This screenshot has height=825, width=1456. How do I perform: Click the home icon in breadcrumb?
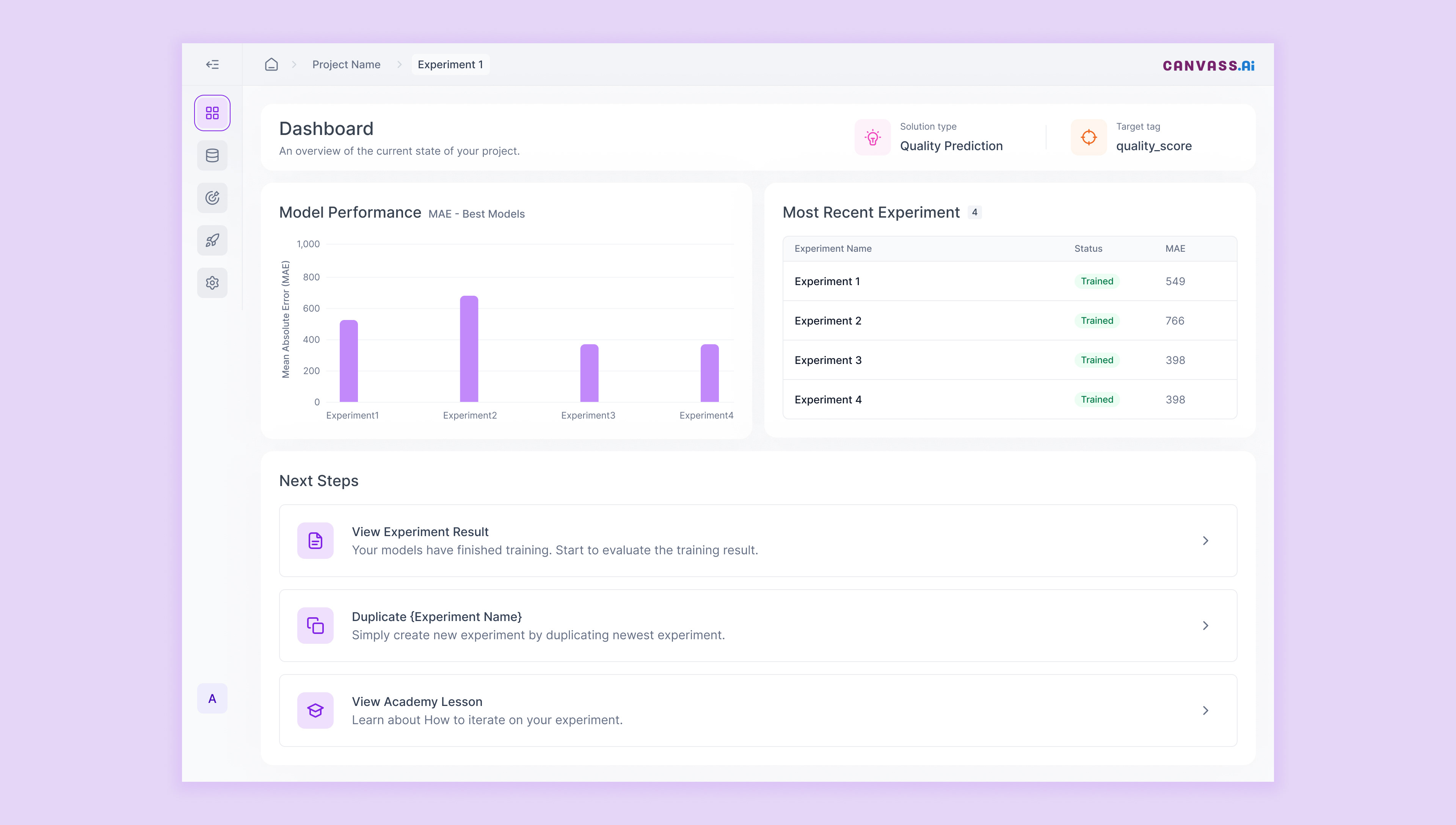(x=271, y=64)
